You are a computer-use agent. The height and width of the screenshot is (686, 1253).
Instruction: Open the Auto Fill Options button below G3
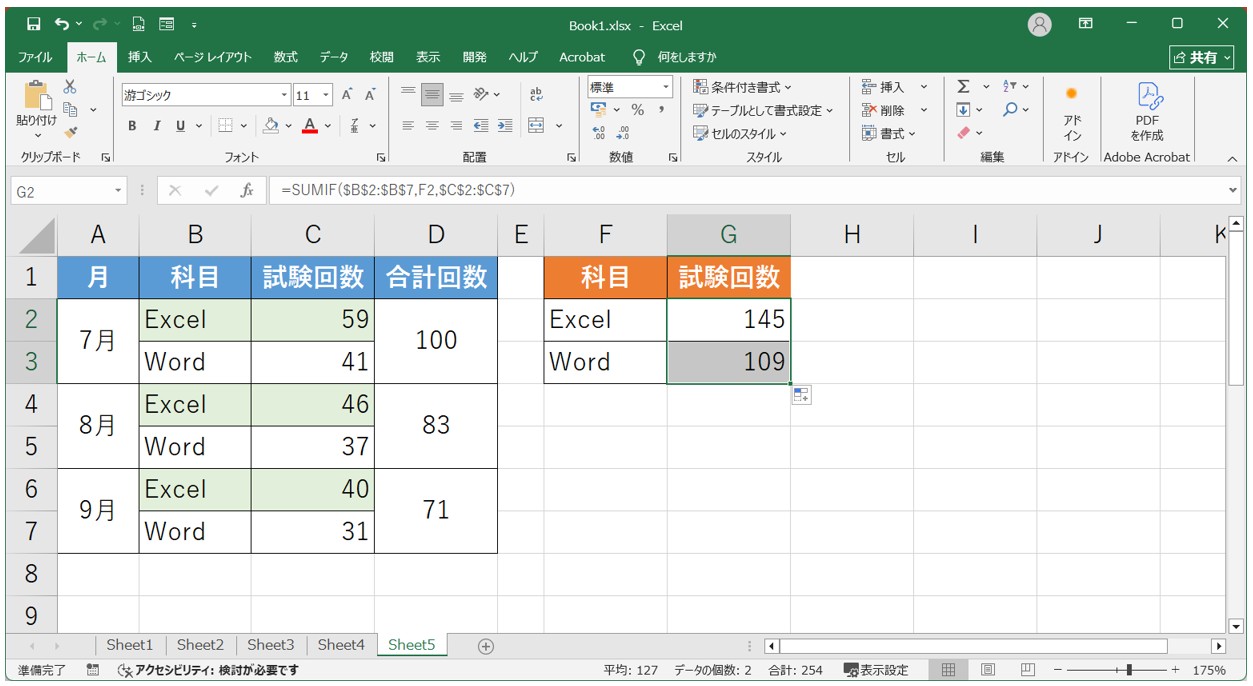point(801,395)
